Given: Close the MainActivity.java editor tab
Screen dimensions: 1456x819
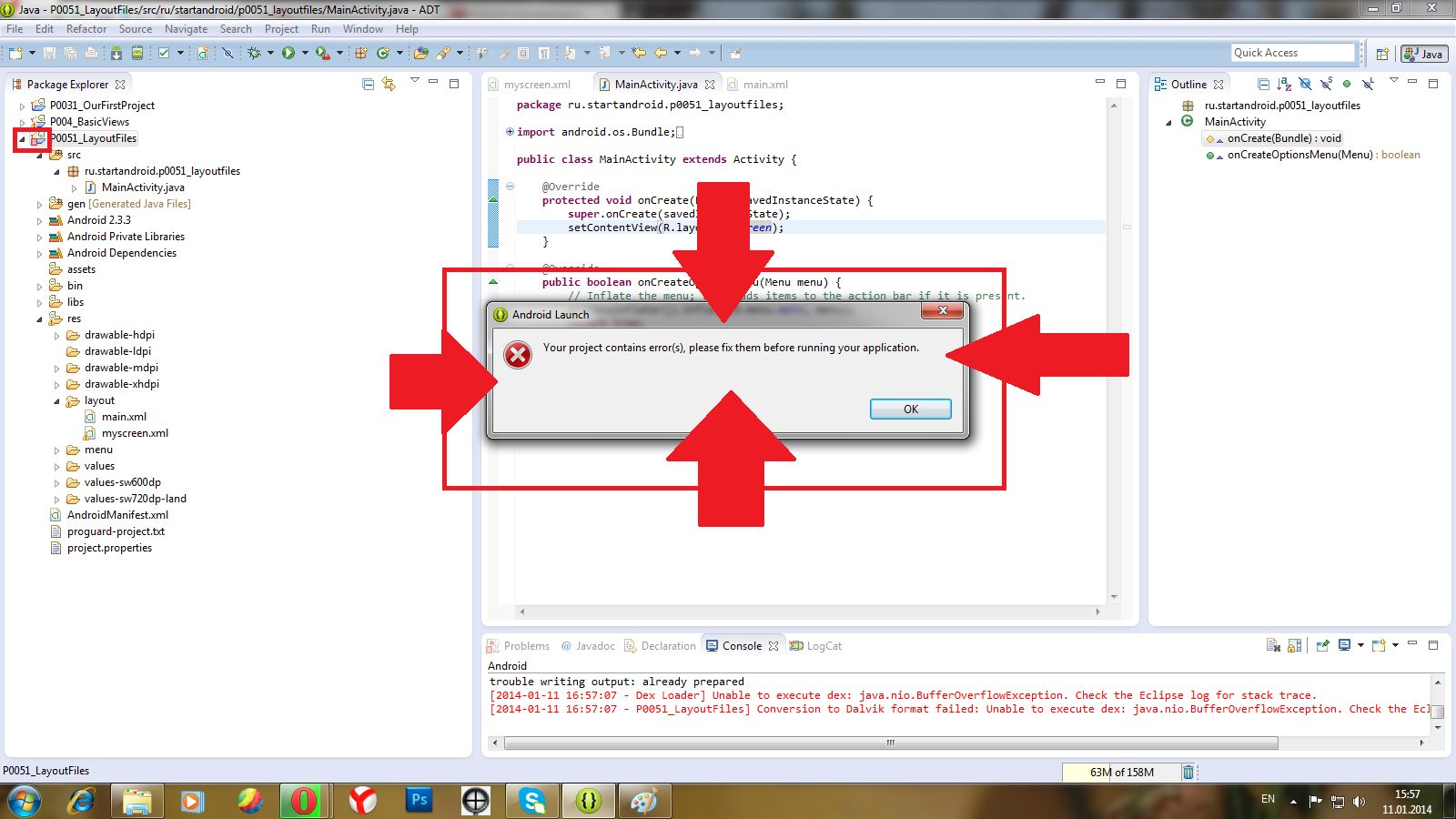Looking at the screenshot, I should point(710,85).
